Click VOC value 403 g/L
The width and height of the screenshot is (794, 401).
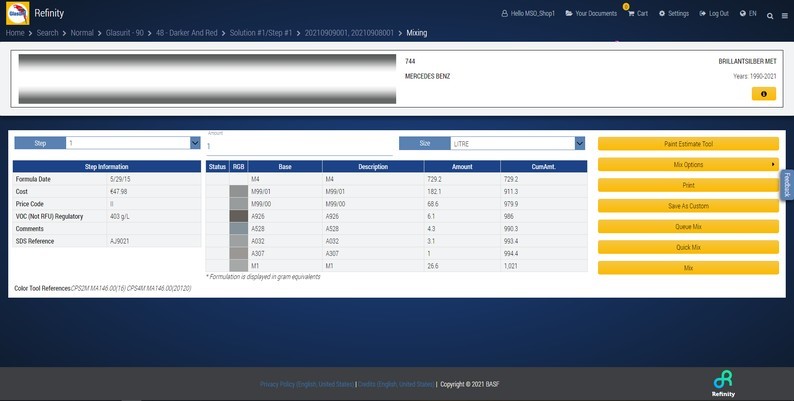120,217
